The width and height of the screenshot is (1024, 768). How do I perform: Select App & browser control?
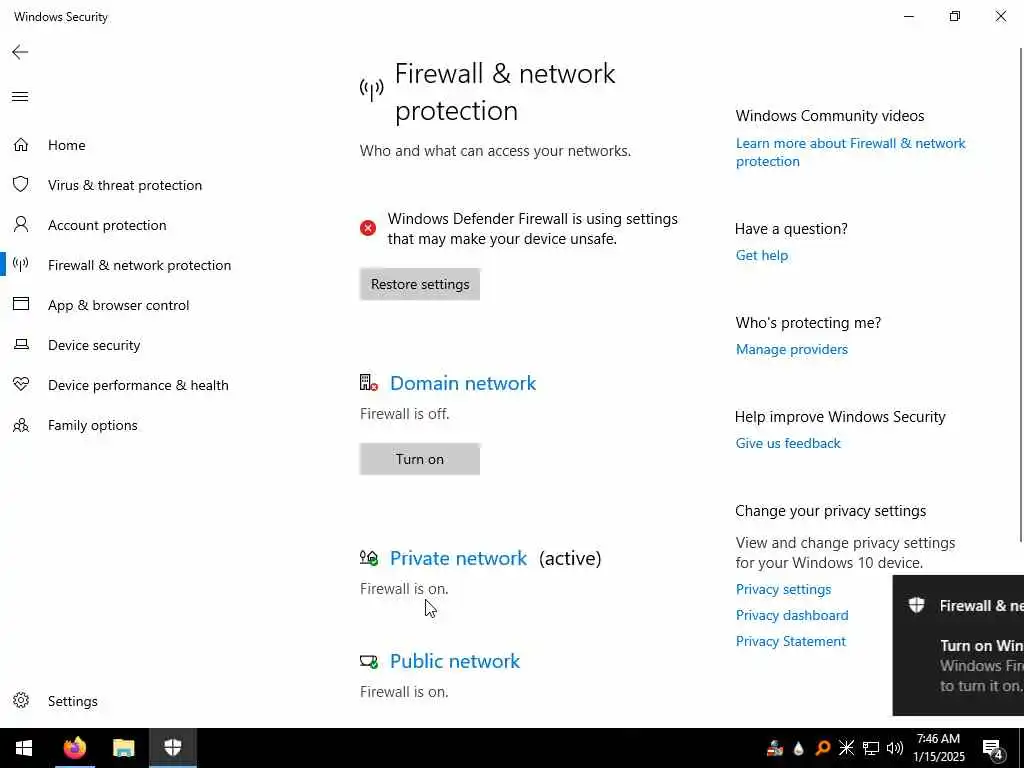(x=118, y=305)
